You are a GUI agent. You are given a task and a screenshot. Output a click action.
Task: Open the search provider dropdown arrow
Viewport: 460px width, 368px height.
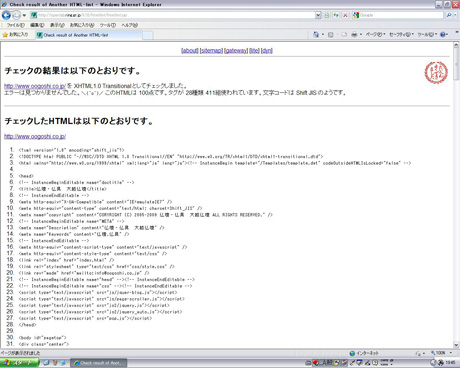coord(455,15)
